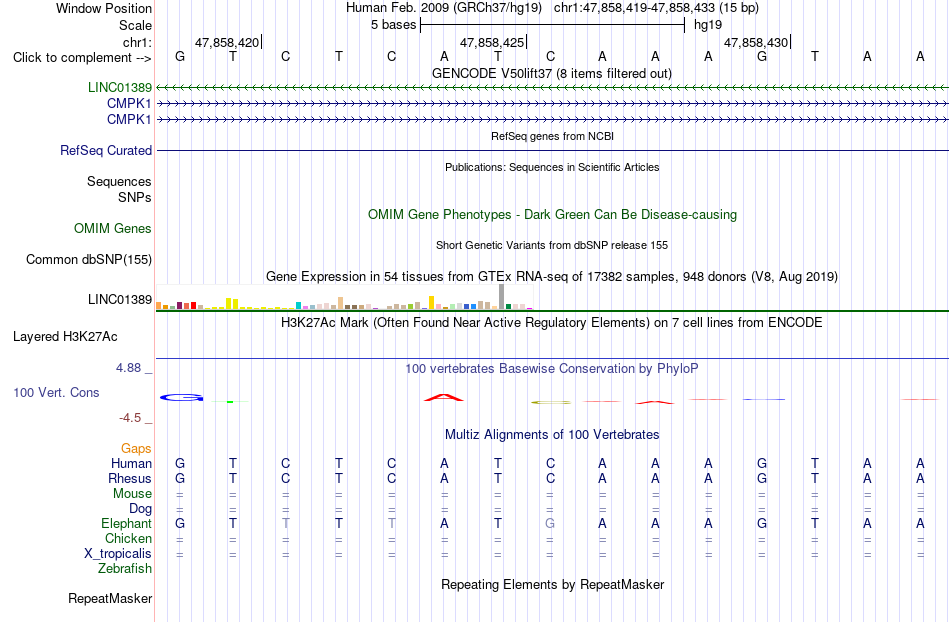Click the 47,858,430 ruler coordinate

click(x=756, y=42)
